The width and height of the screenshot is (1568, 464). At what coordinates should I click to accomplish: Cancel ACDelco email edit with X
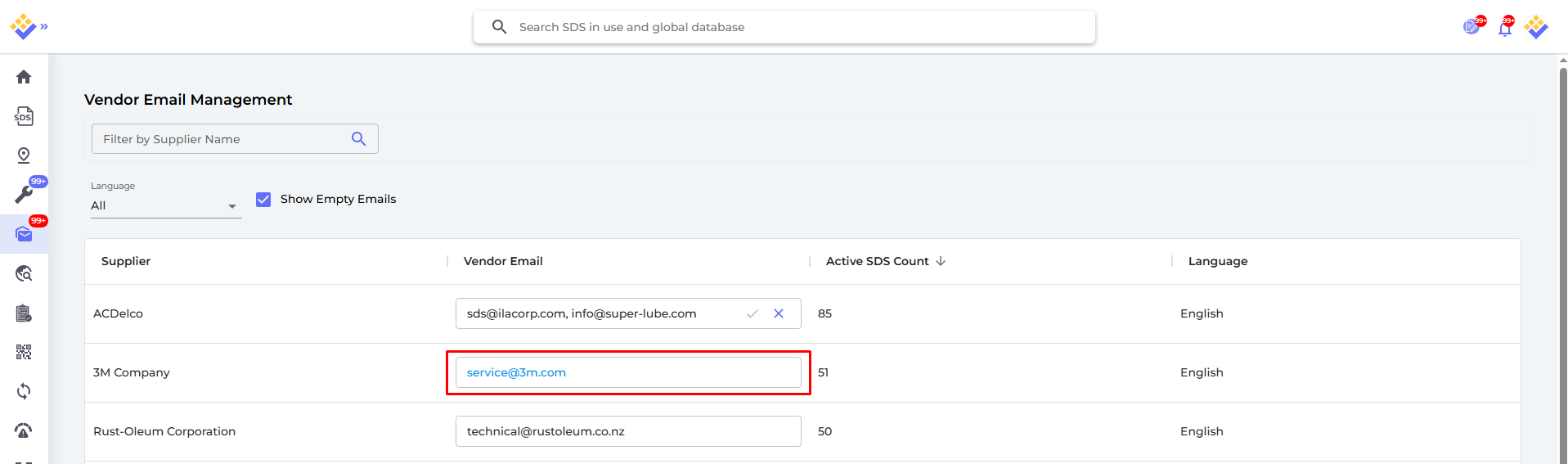click(x=779, y=313)
